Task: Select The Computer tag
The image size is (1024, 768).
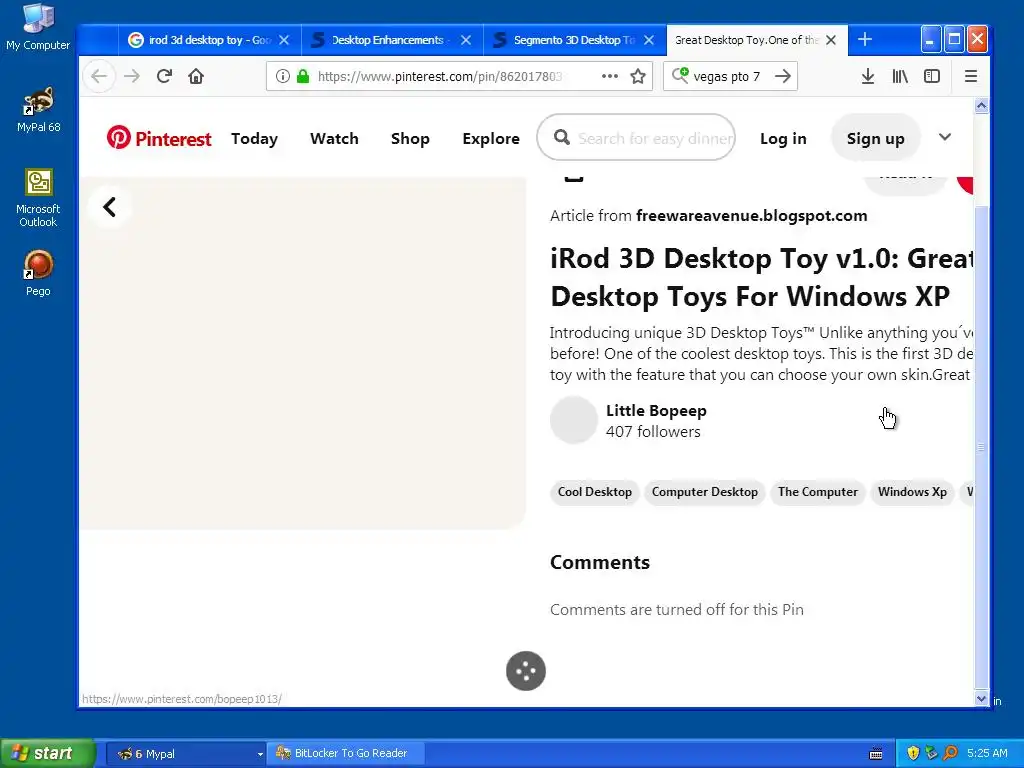Action: (x=818, y=492)
